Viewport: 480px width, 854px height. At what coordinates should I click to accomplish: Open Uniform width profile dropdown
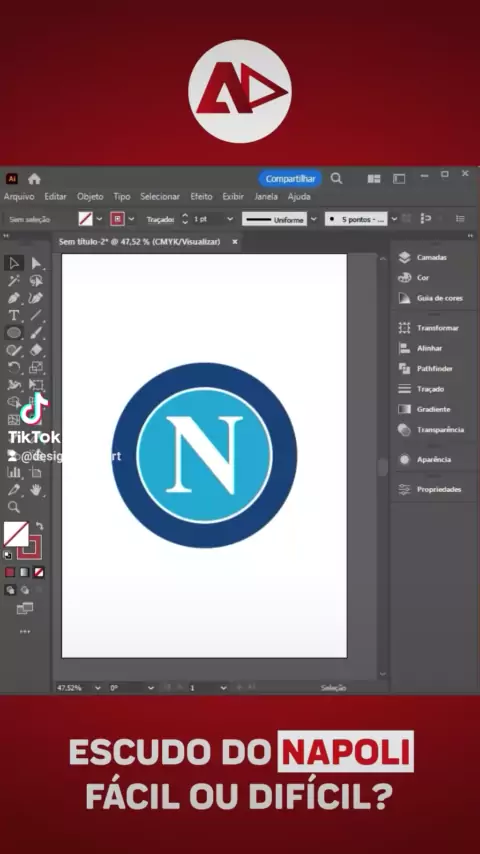(313, 219)
